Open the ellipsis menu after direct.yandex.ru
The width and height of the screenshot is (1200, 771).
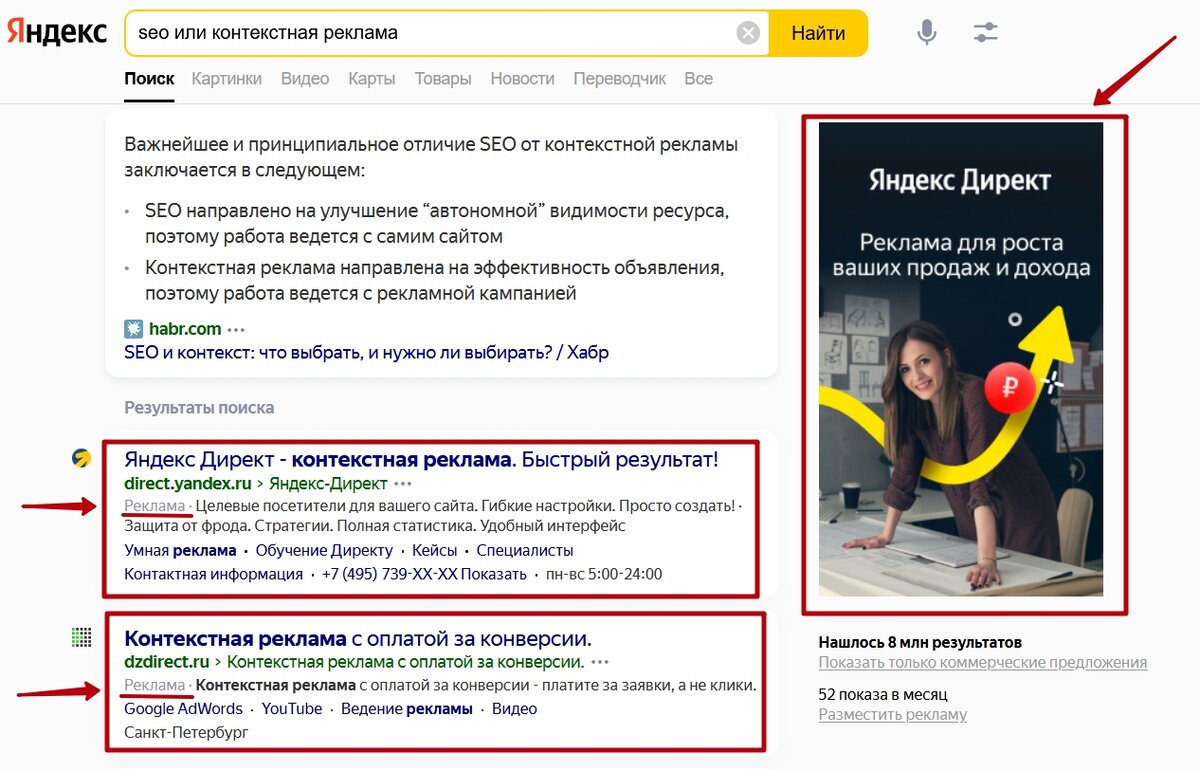coord(404,482)
